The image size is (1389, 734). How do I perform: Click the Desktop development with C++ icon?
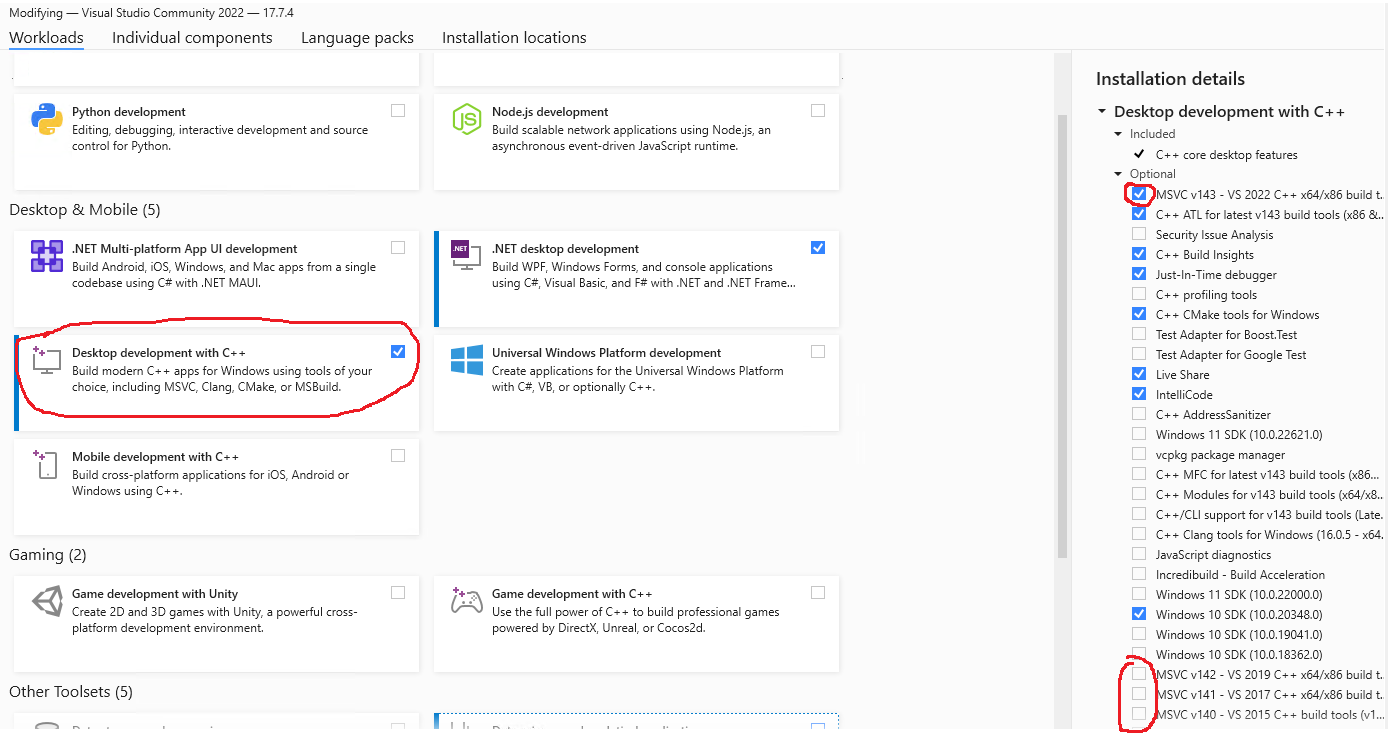47,360
